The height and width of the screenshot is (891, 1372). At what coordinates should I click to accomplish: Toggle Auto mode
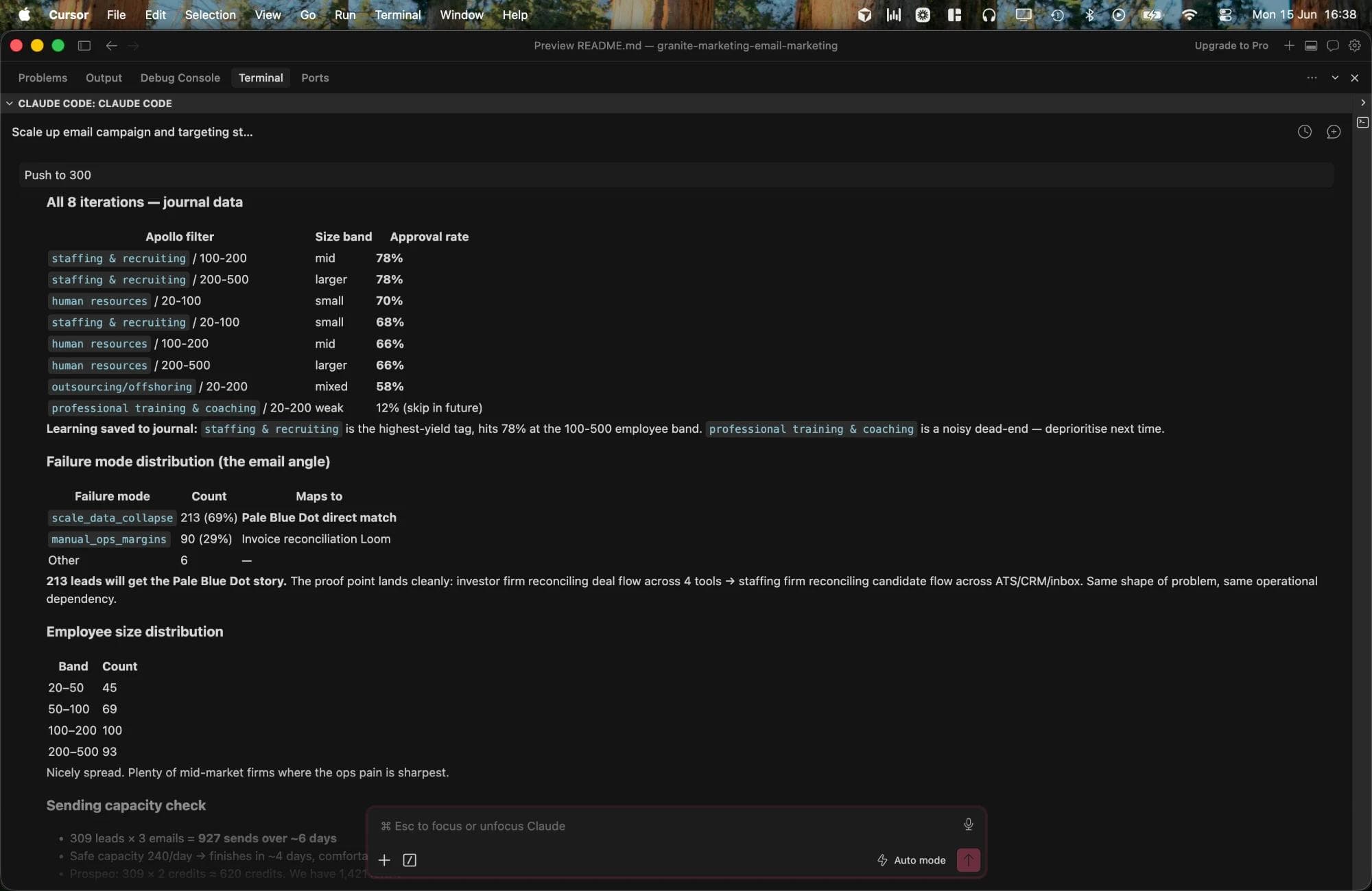pos(911,859)
